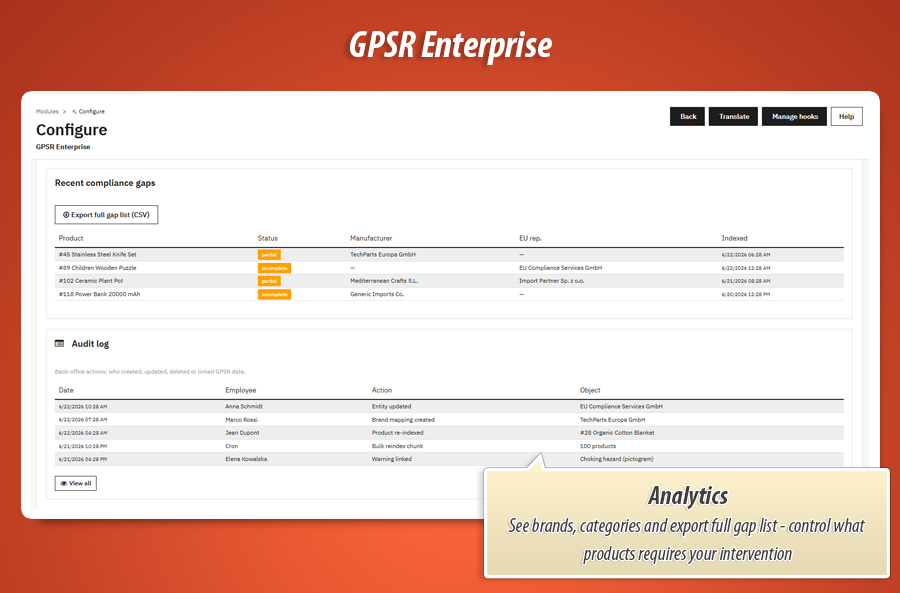Click incomplete badge for Power Bank row
Image resolution: width=900 pixels, height=593 pixels.
[x=274, y=294]
